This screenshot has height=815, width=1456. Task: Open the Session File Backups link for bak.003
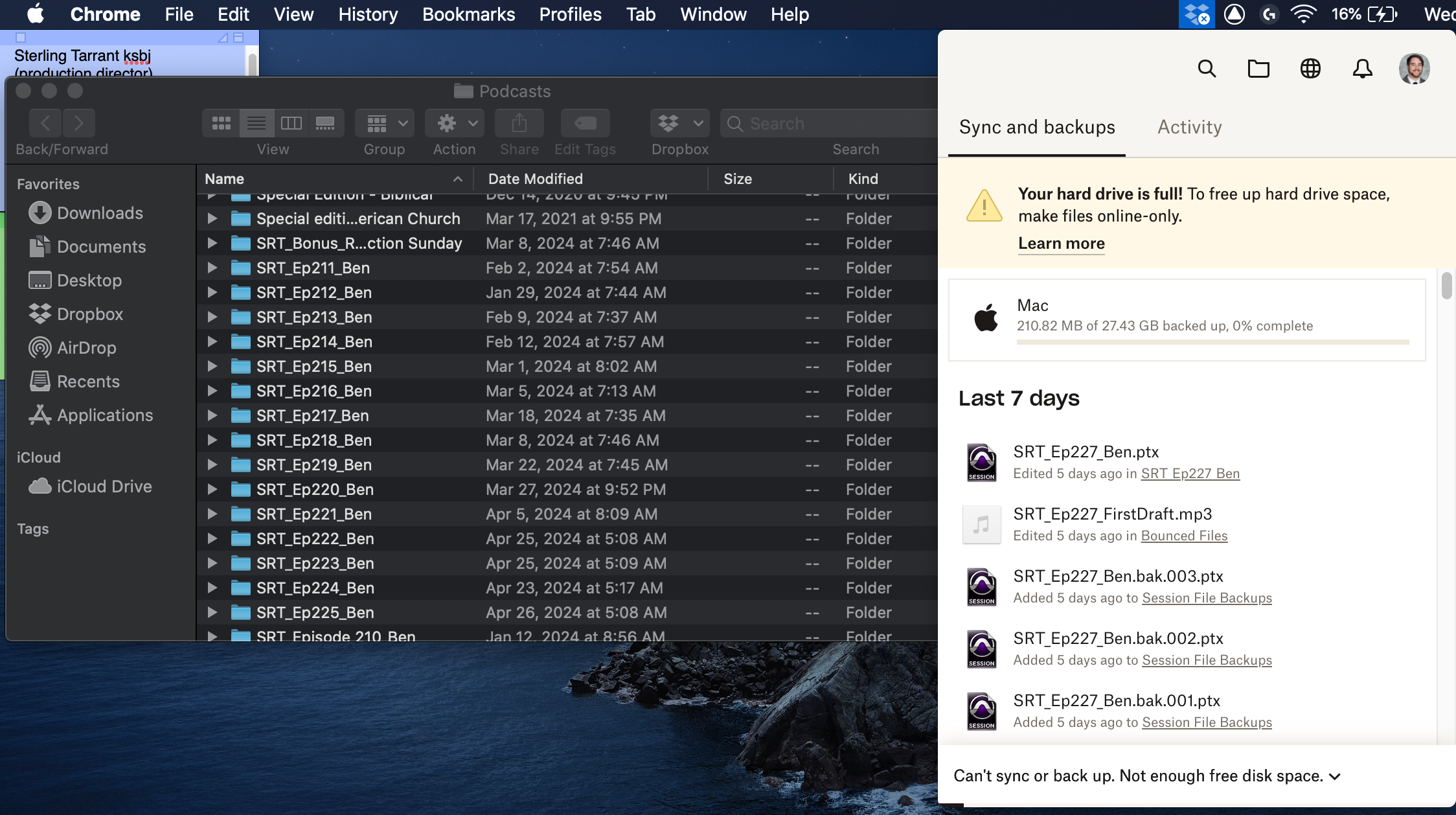point(1207,598)
